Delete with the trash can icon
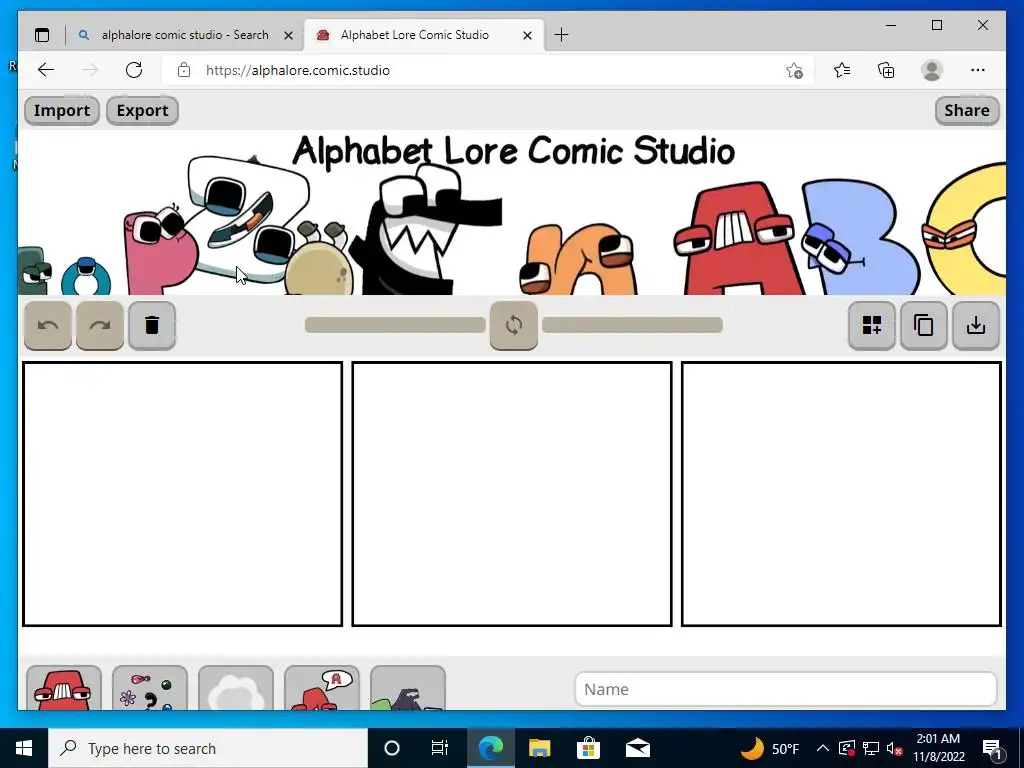Image resolution: width=1024 pixels, height=768 pixels. point(152,325)
